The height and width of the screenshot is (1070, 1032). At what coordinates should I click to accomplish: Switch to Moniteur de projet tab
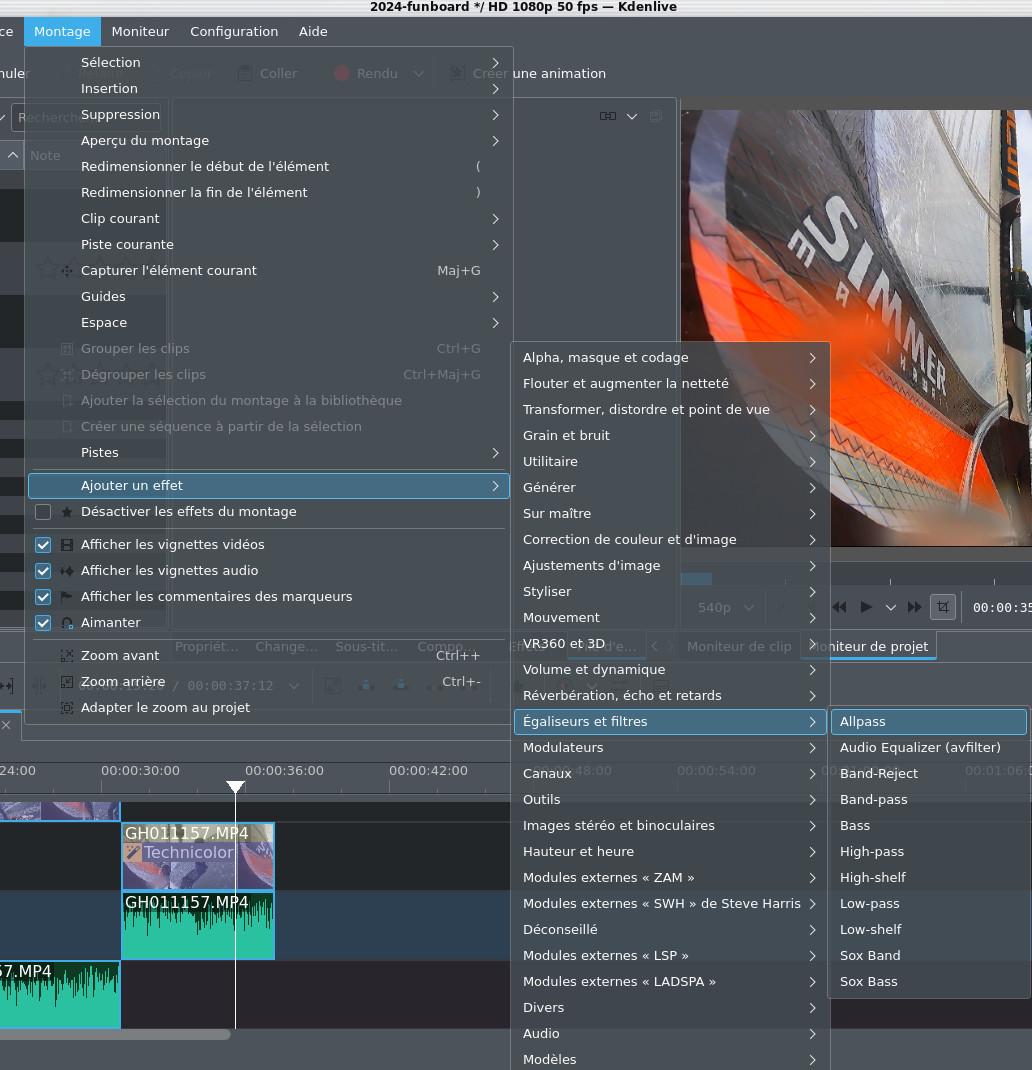[869, 646]
